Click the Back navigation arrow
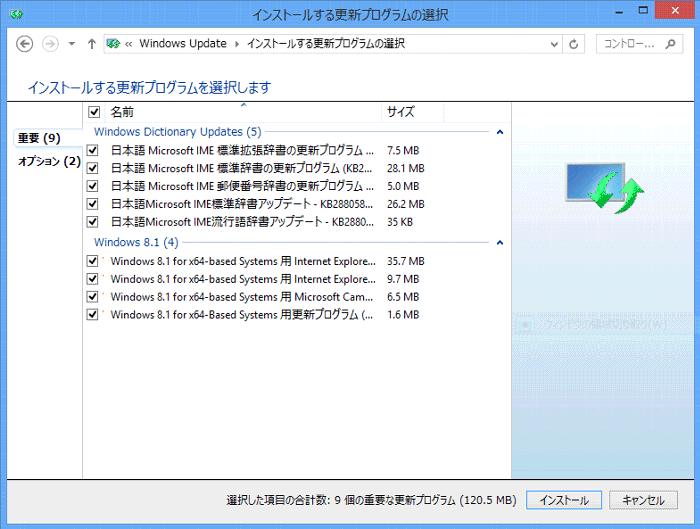This screenshot has width=700, height=529. click(x=25, y=44)
